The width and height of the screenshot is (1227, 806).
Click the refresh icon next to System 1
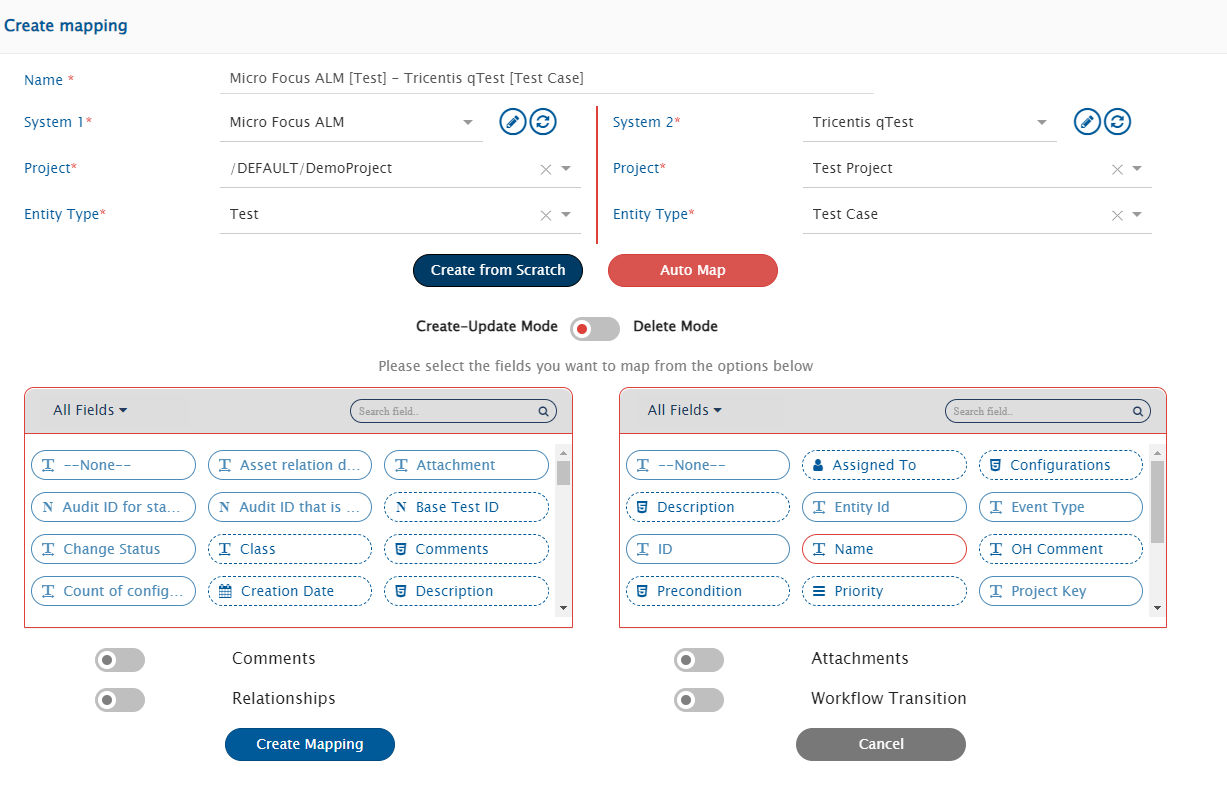[543, 122]
